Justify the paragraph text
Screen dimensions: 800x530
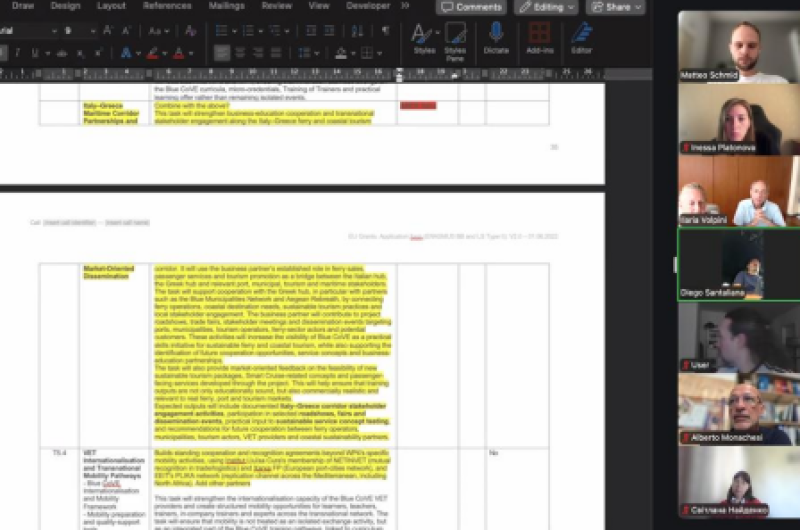pos(276,53)
